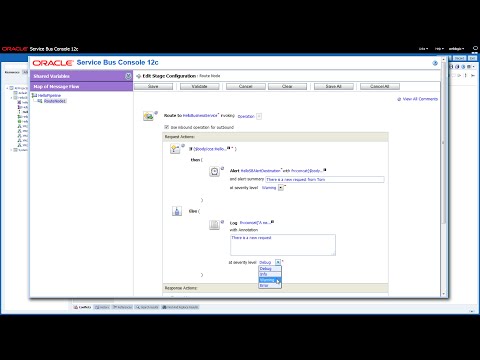
Task: Select RouteNode1 in message flow tree
Action: pos(55,101)
